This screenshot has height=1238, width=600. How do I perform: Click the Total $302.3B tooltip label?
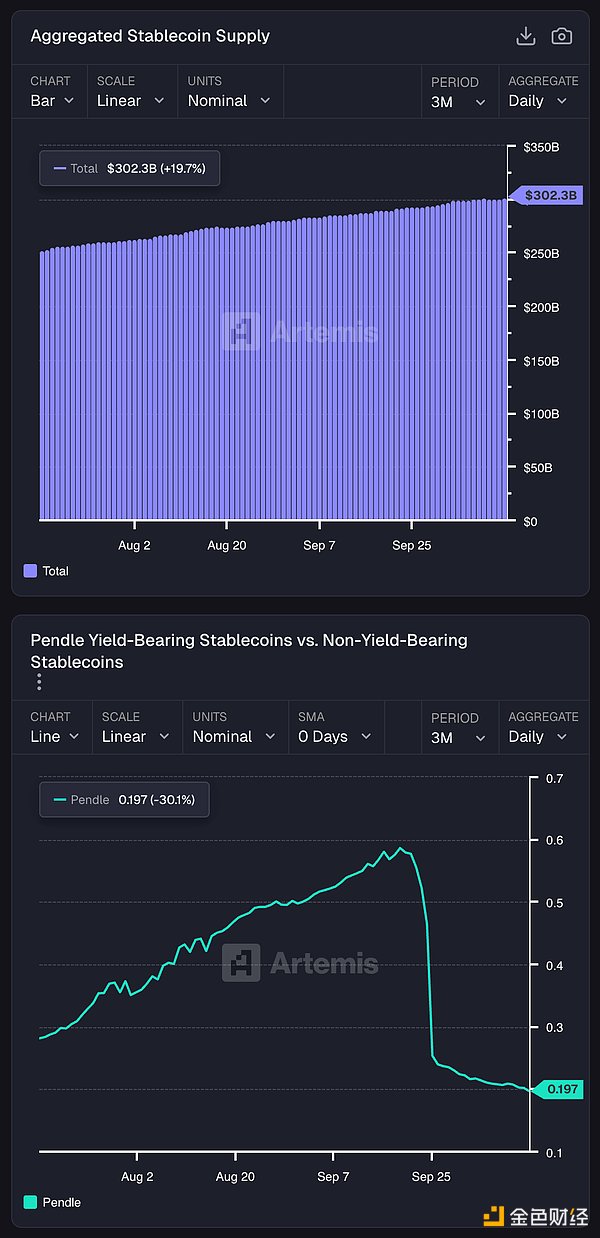(x=129, y=168)
